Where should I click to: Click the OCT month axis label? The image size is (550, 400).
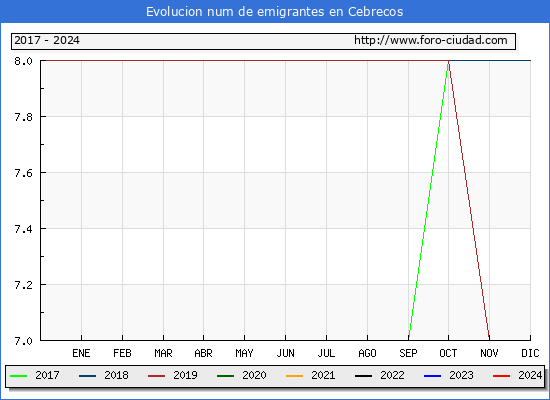coord(448,353)
